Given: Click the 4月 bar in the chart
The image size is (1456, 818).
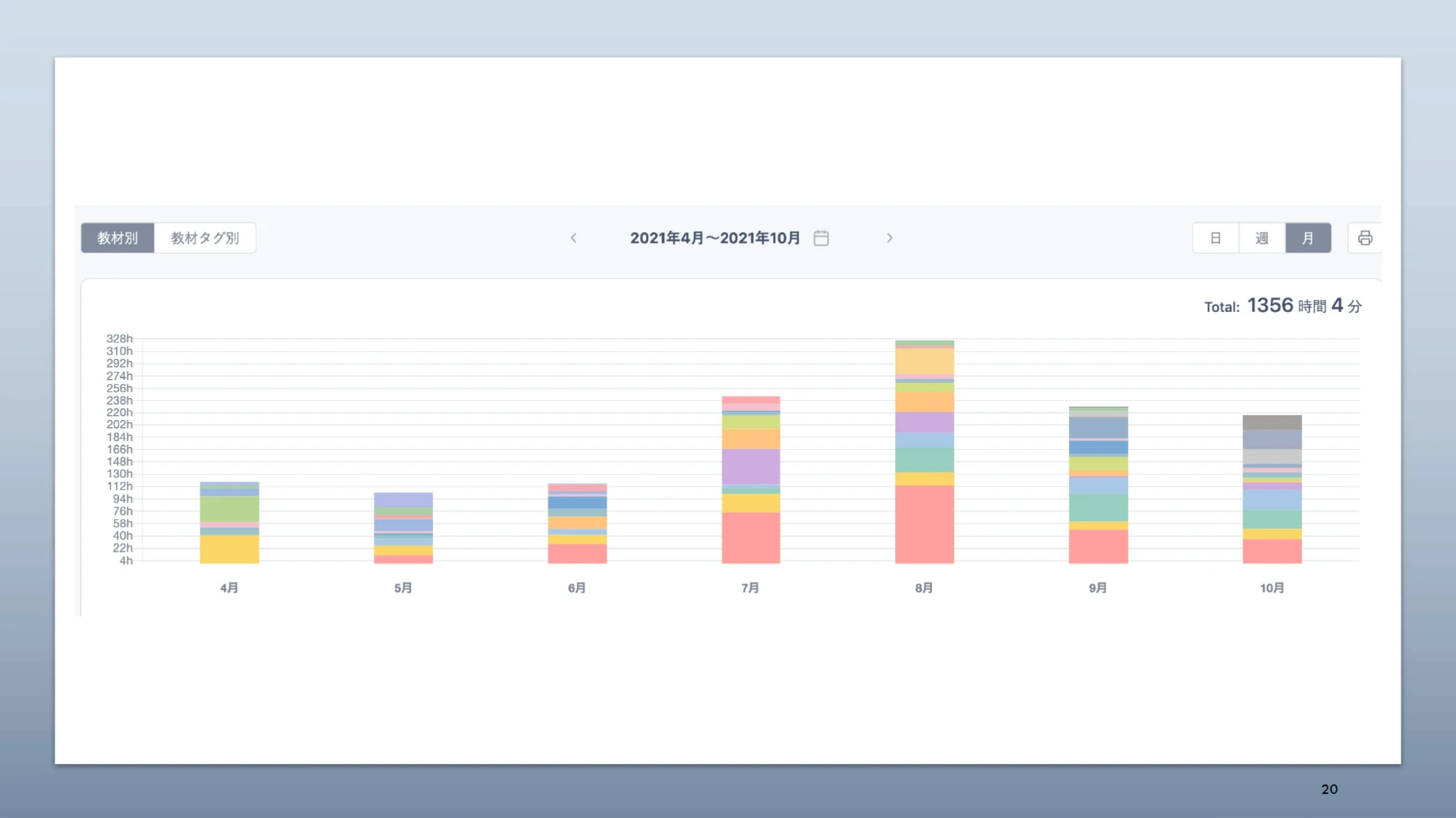Looking at the screenshot, I should [x=228, y=521].
